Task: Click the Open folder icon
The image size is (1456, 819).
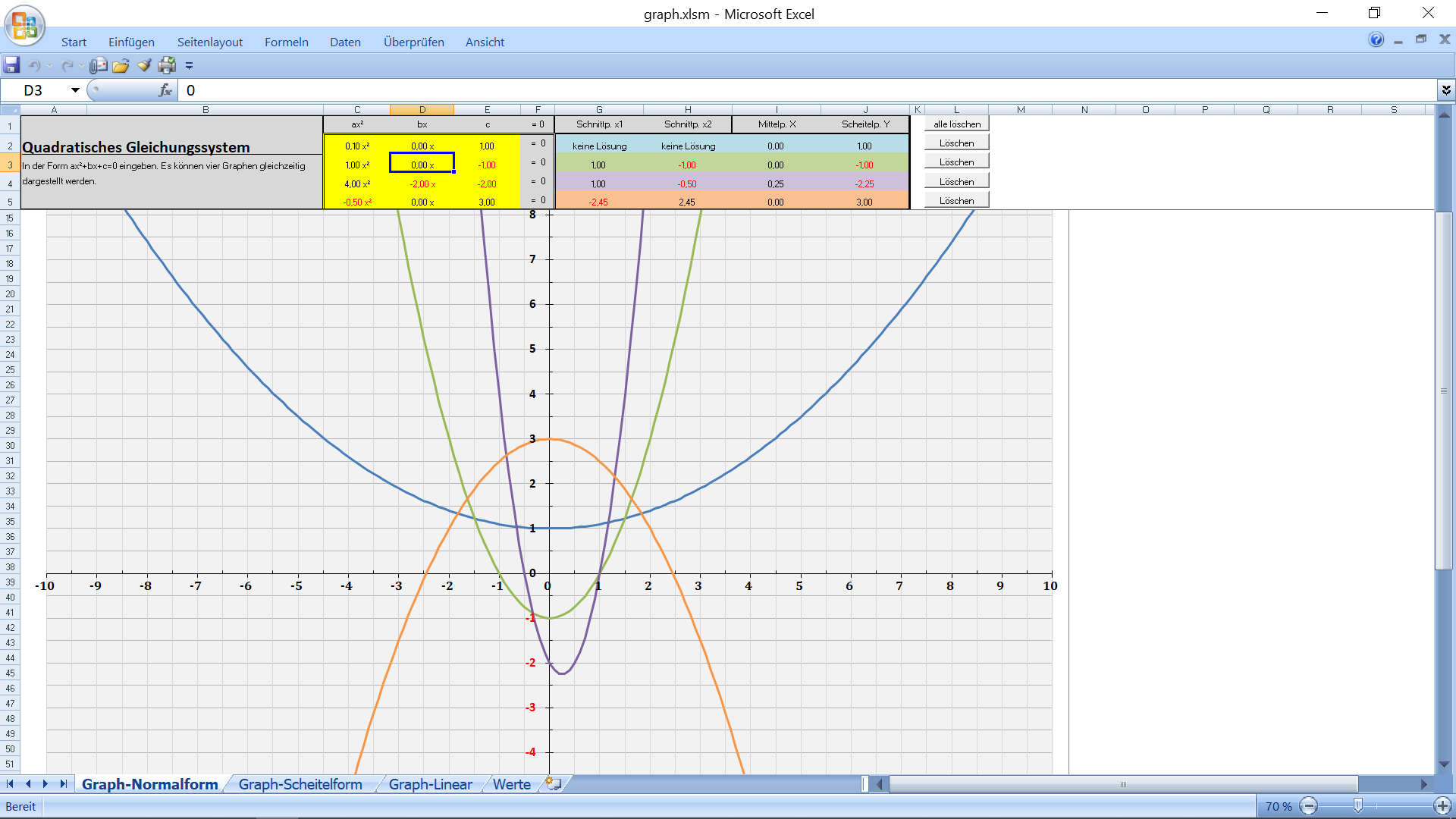Action: (x=121, y=65)
